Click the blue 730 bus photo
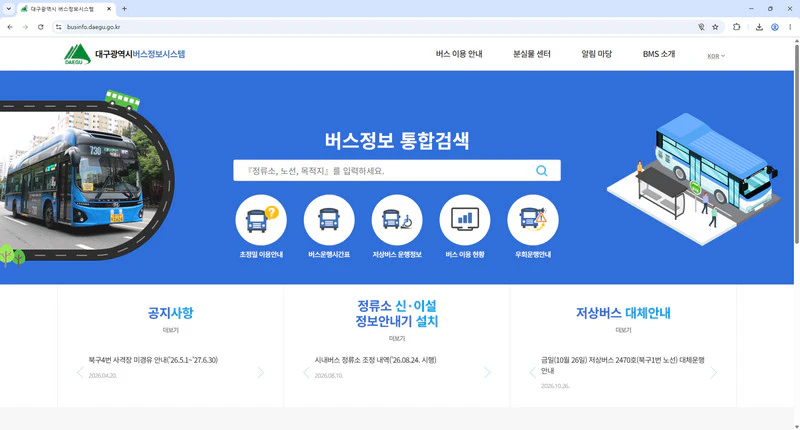Screen dimensions: 800x430 (x=77, y=180)
